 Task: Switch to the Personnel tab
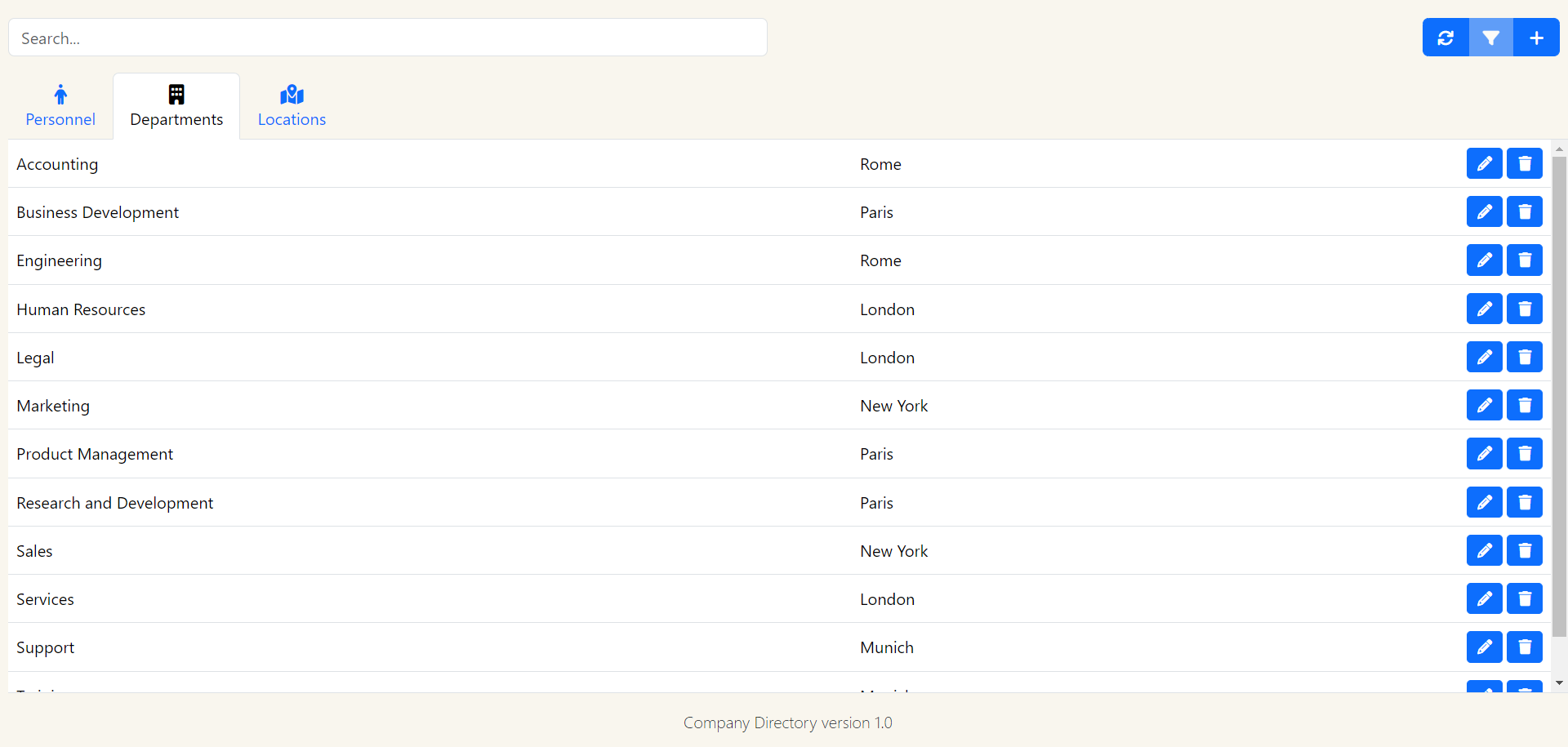(x=60, y=106)
